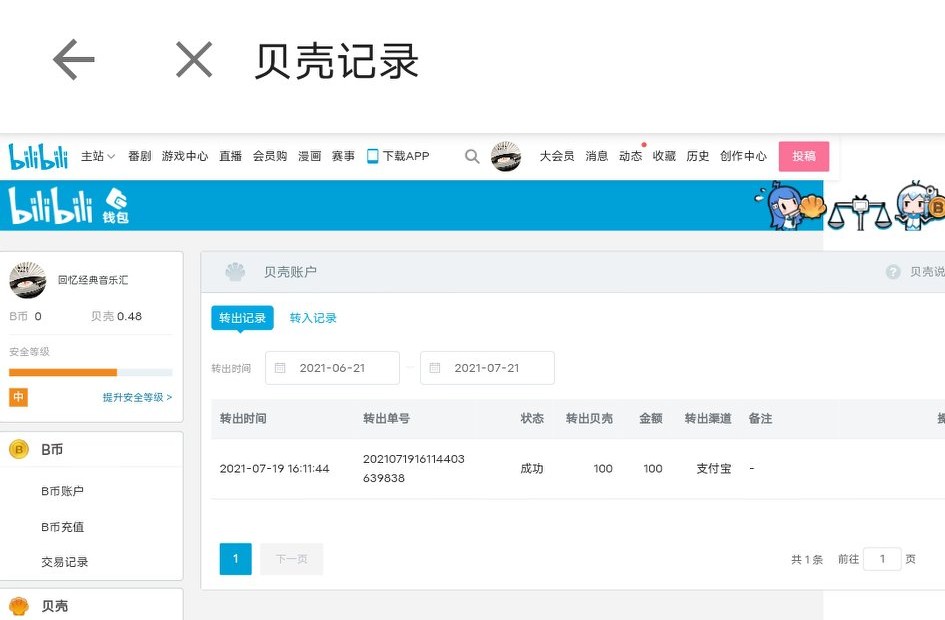The width and height of the screenshot is (945, 620).
Task: Click the bilibili logo in the navigation bar
Action: pyautogui.click(x=37, y=156)
